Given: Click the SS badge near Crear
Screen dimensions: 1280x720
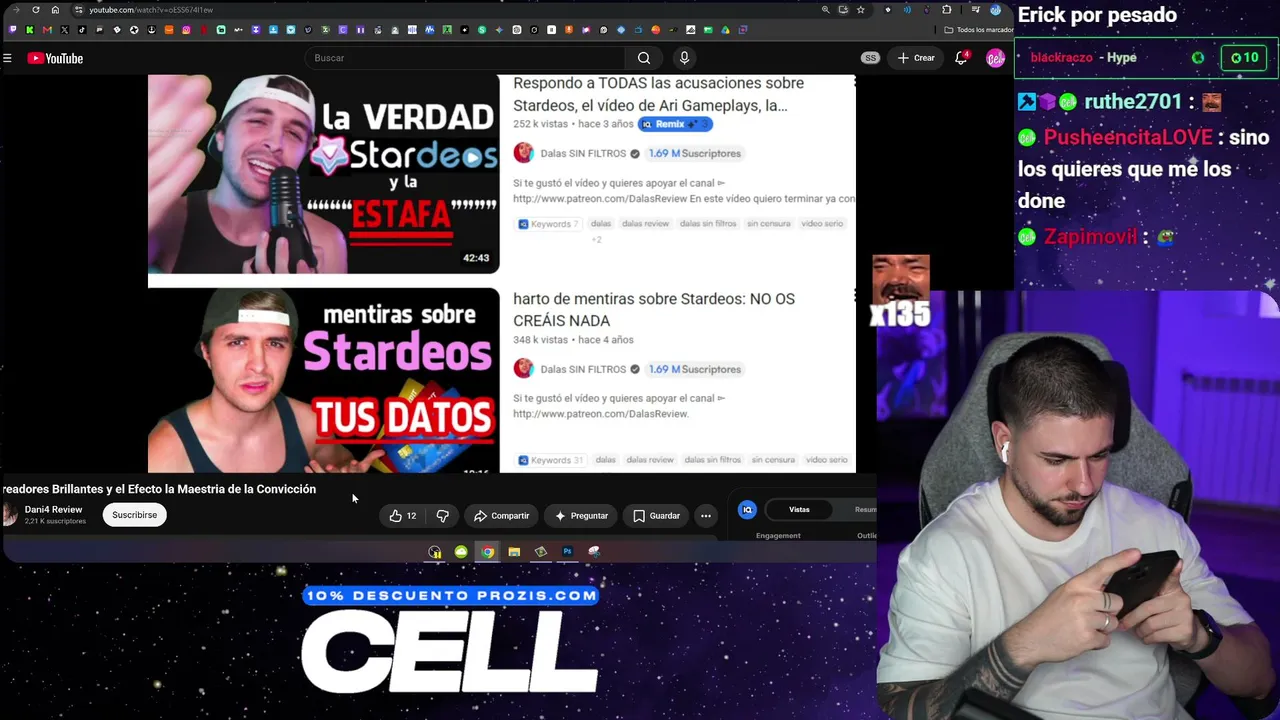Looking at the screenshot, I should point(870,58).
